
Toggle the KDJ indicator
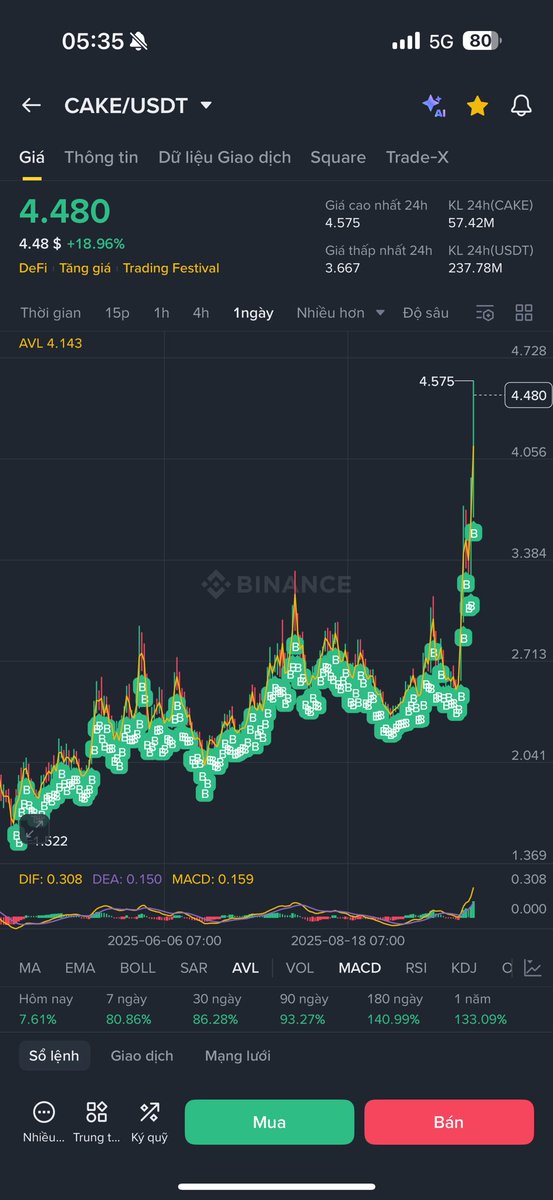[464, 968]
